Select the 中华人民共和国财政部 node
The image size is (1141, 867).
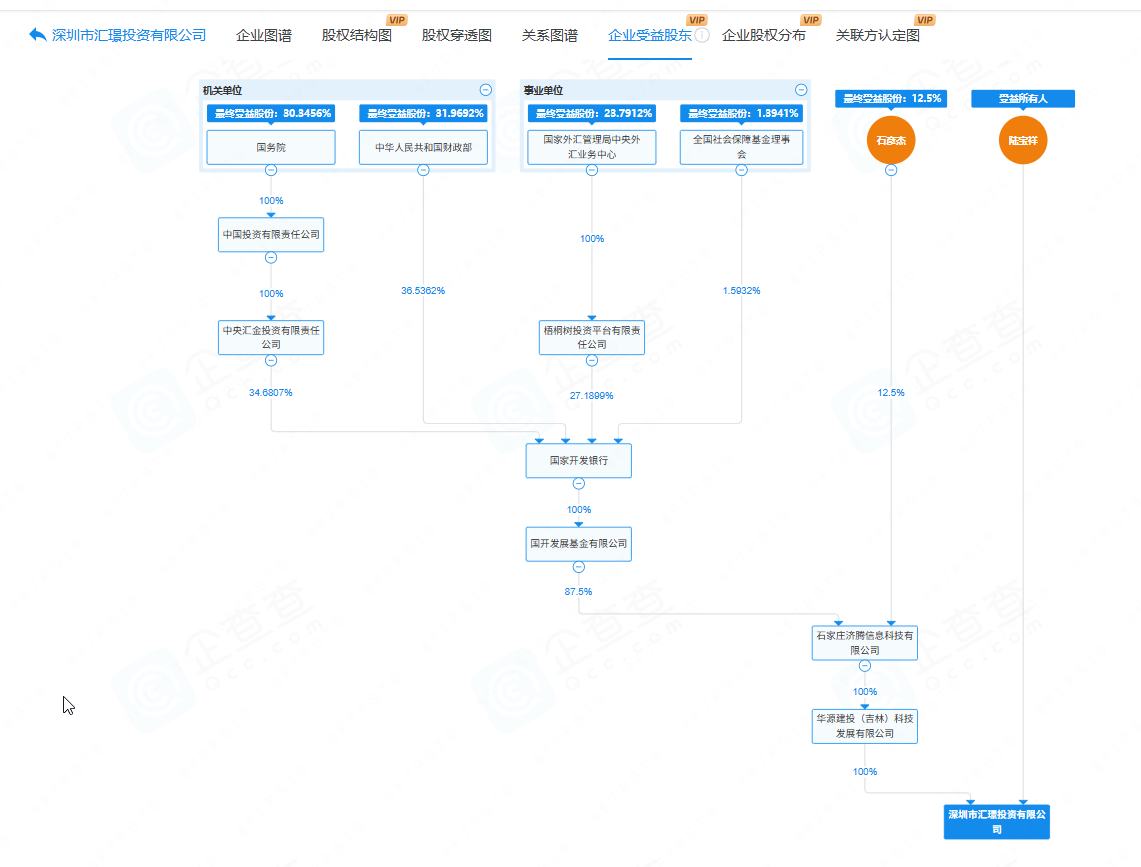(x=423, y=147)
